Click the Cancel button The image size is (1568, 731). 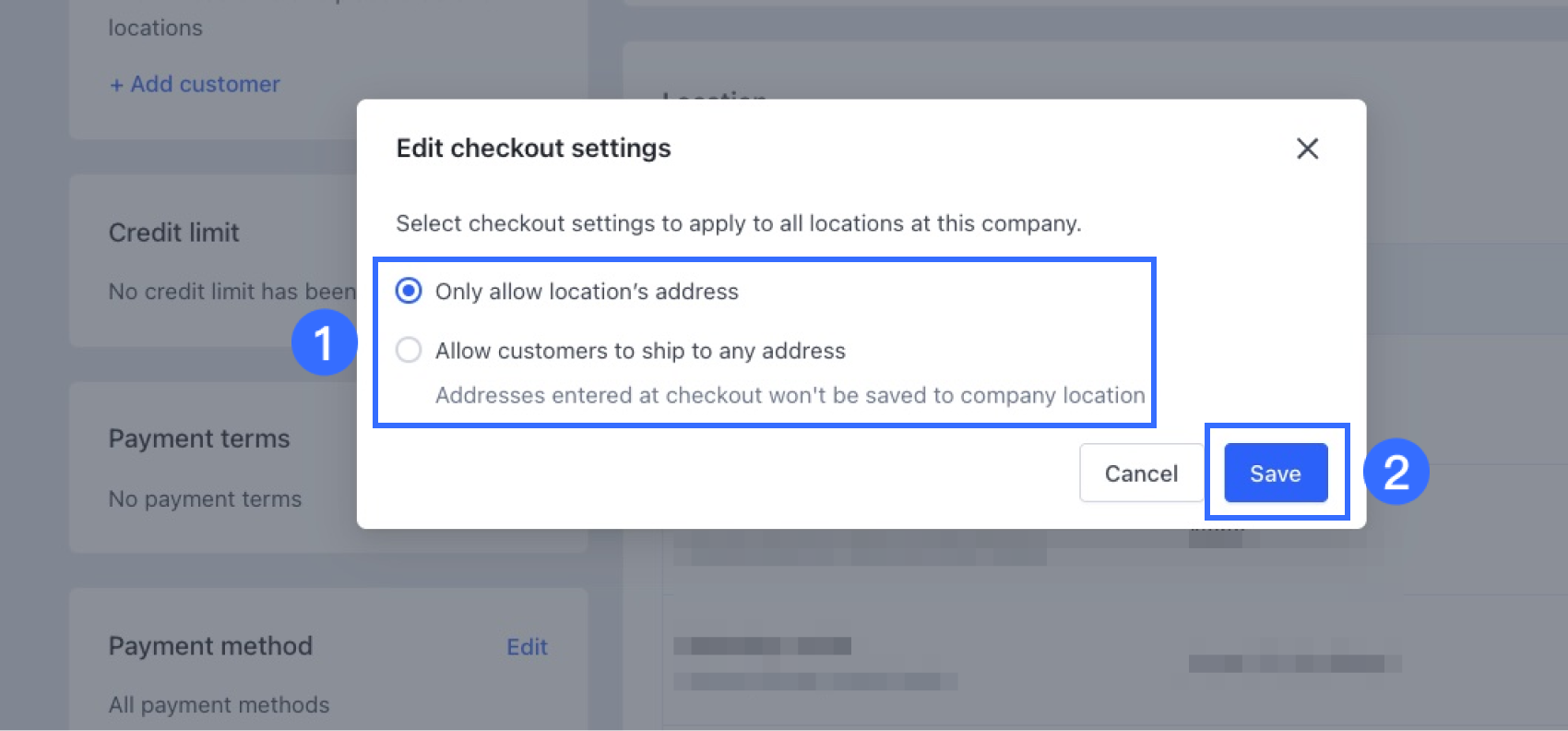(1141, 473)
